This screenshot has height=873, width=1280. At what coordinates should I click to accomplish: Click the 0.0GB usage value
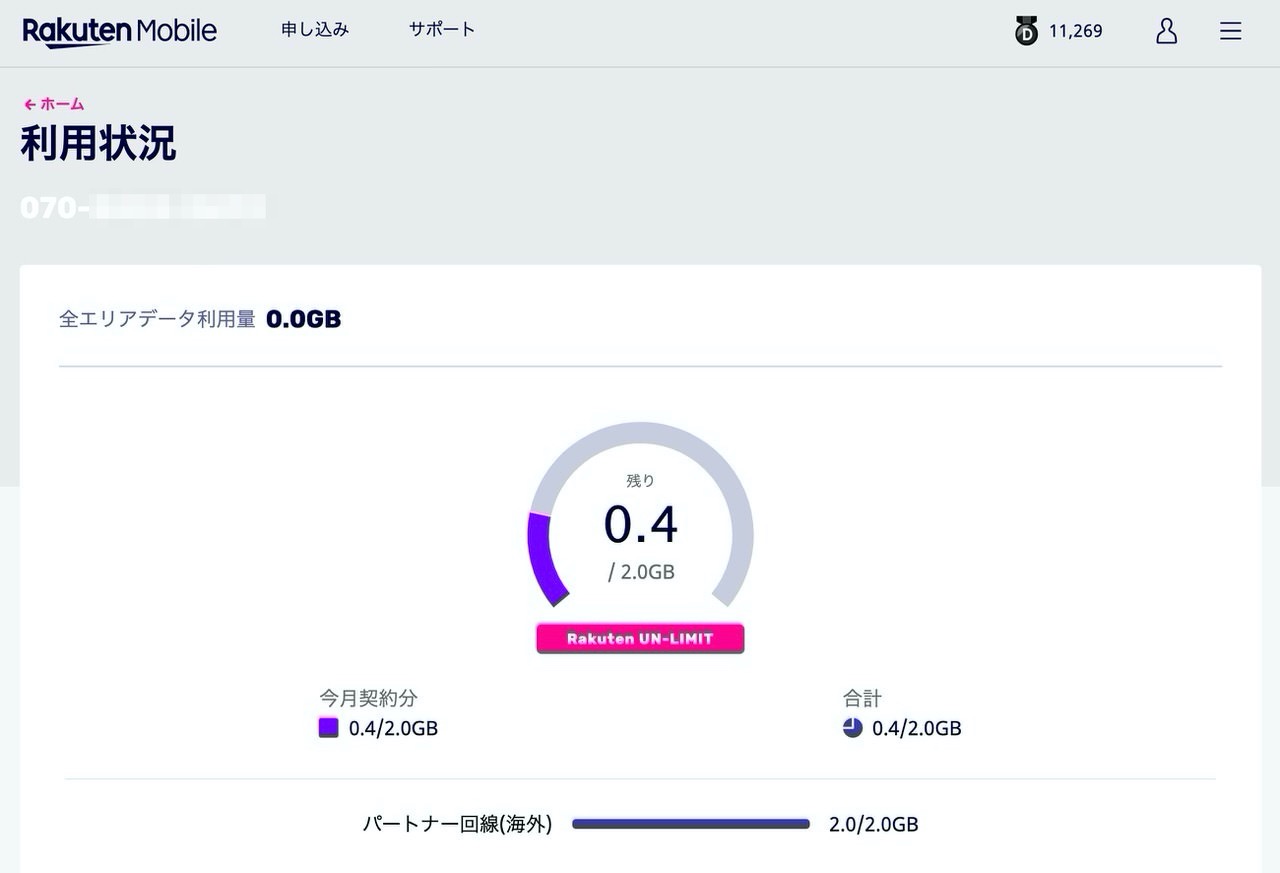coord(304,319)
